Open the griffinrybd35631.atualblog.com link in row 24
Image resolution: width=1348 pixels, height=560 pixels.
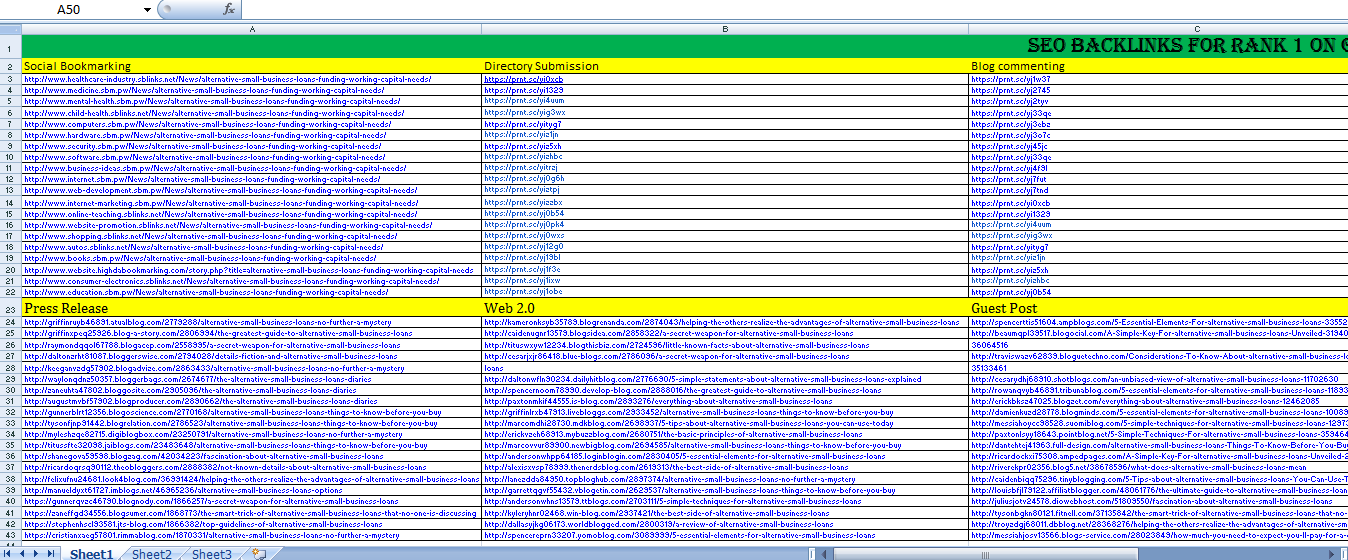point(208,323)
